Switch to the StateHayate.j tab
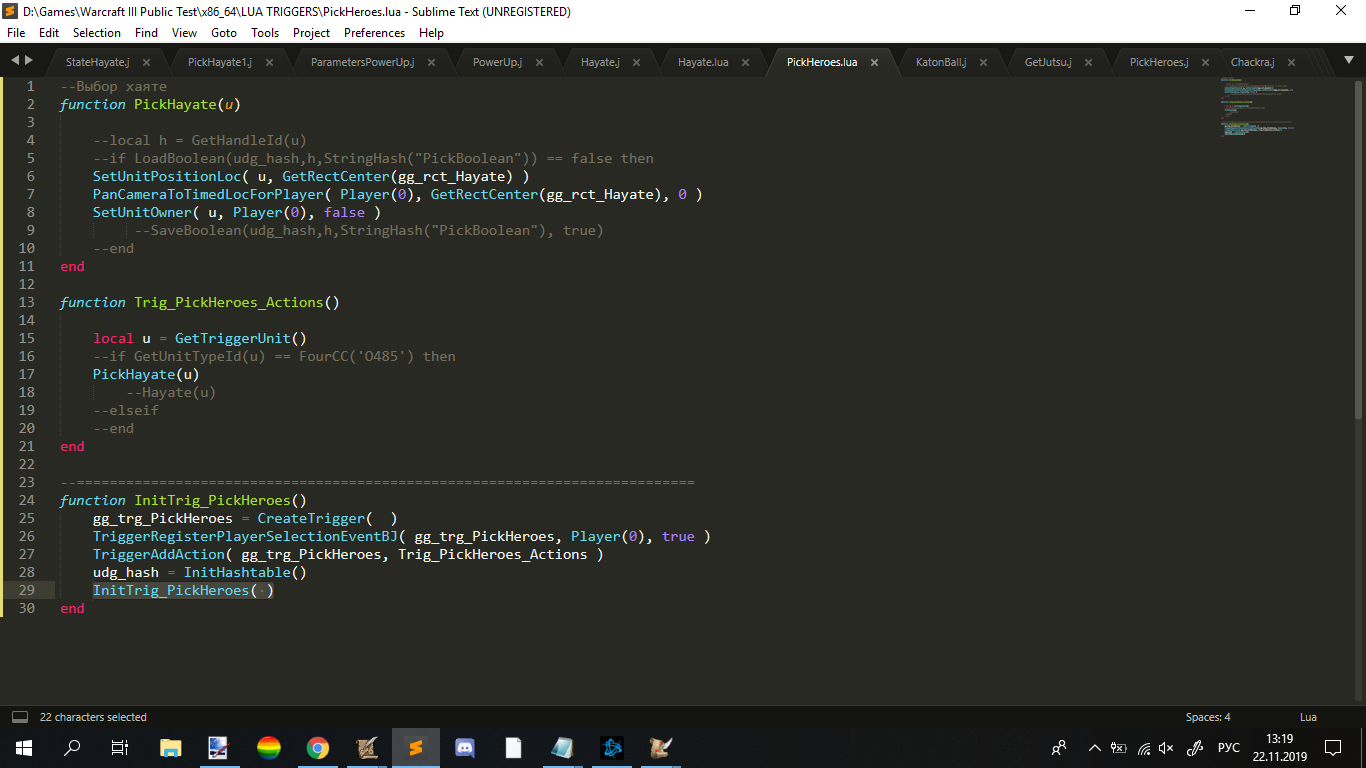 pyautogui.click(x=98, y=62)
